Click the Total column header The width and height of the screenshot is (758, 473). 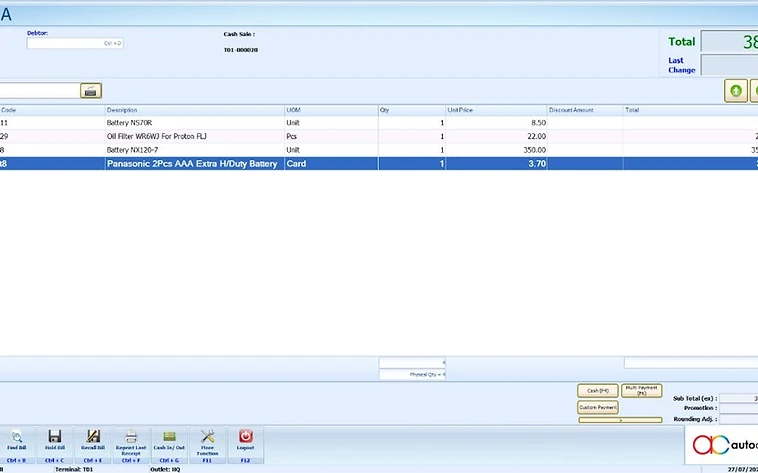pyautogui.click(x=691, y=110)
